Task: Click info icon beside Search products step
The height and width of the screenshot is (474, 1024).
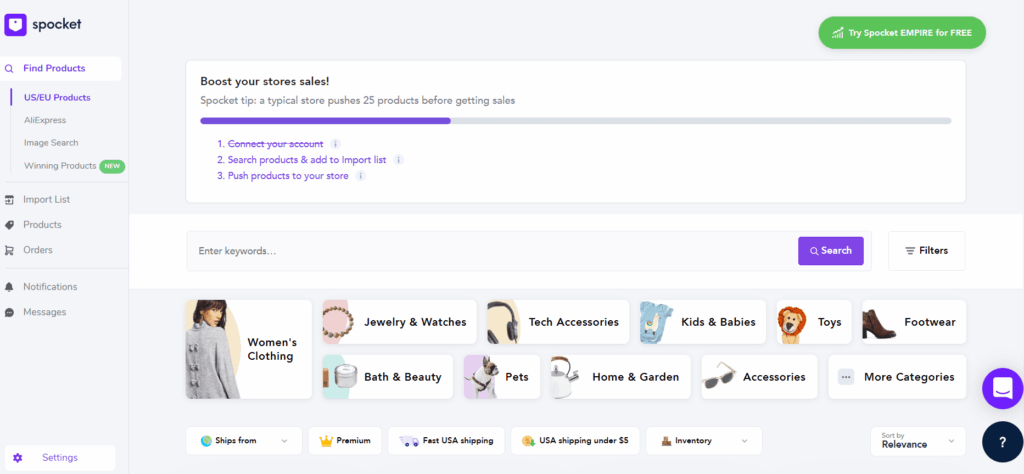Action: point(398,160)
